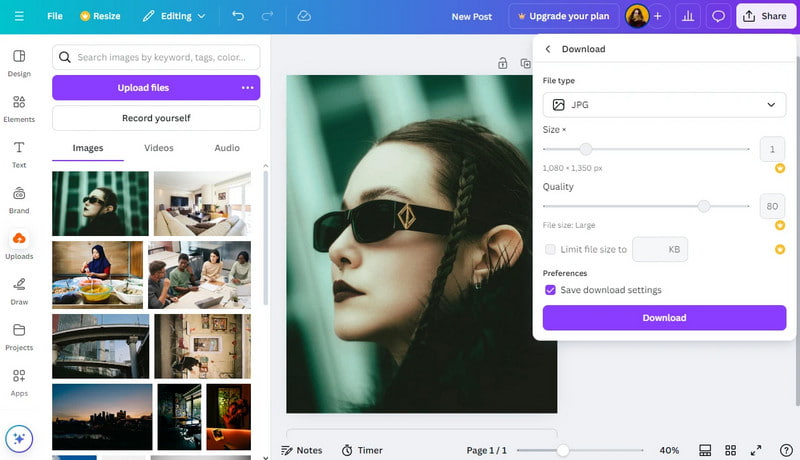Open the analytics bar chart icon

pos(688,16)
